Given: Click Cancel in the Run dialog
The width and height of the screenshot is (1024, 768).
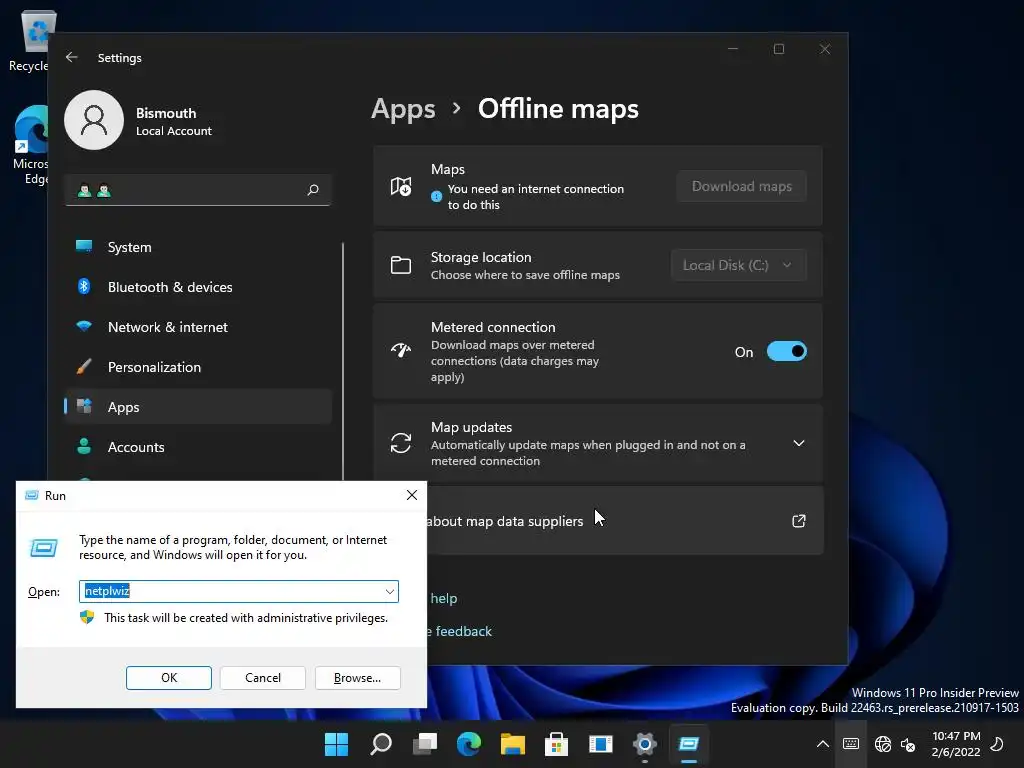Looking at the screenshot, I should pos(263,678).
